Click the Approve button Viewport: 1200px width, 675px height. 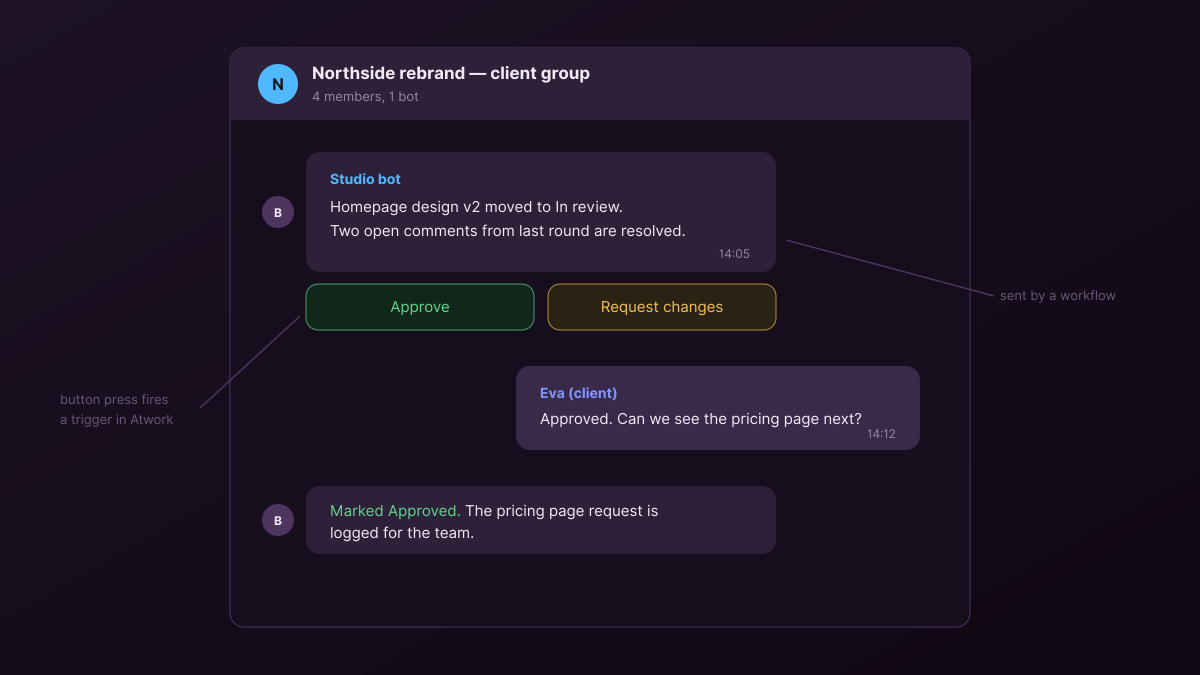[x=420, y=307]
